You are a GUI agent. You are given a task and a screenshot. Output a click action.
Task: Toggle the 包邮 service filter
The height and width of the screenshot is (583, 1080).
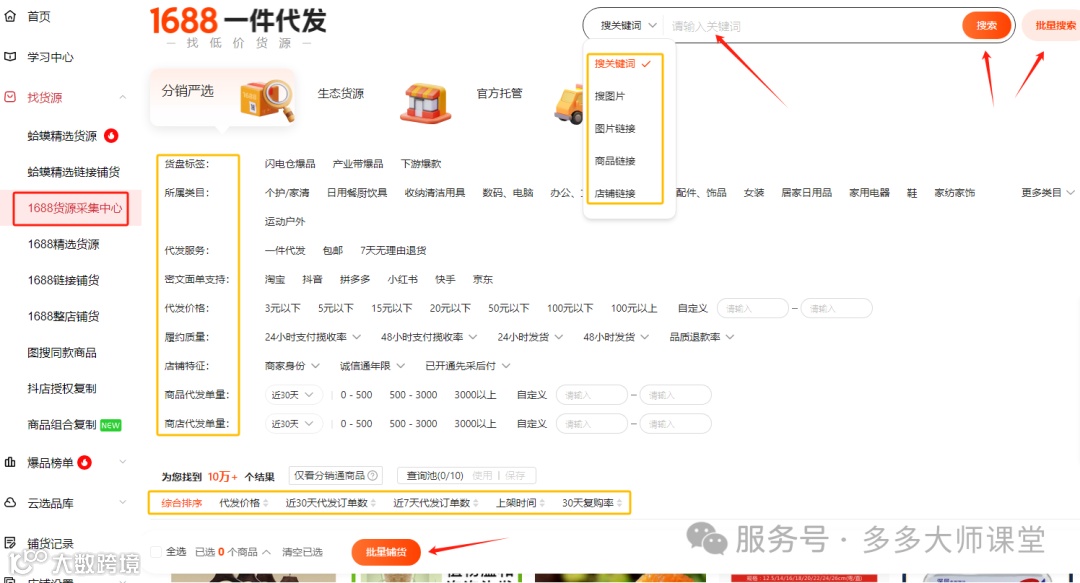point(333,250)
